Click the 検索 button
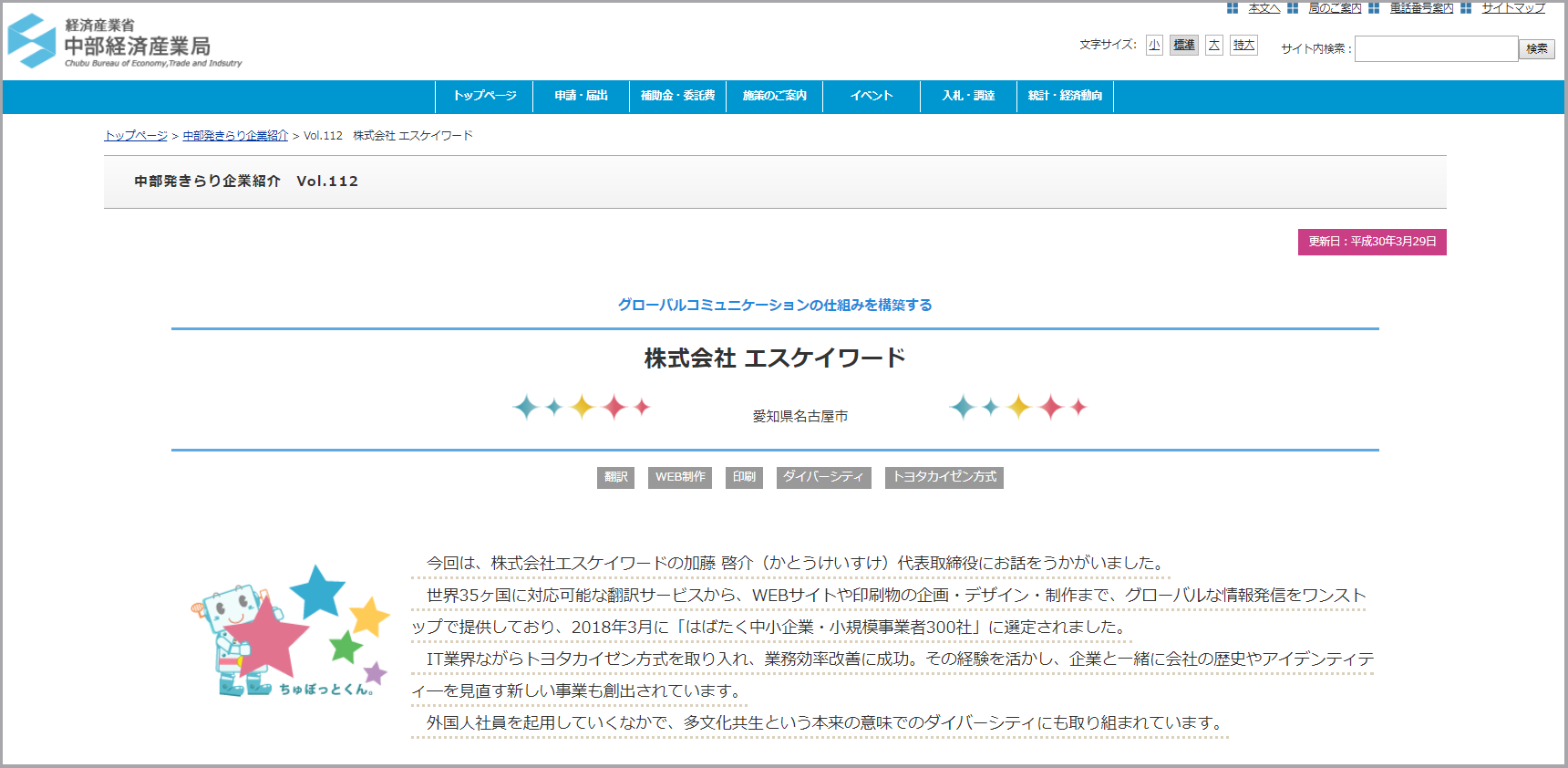This screenshot has height=768, width=1568. (x=1537, y=49)
